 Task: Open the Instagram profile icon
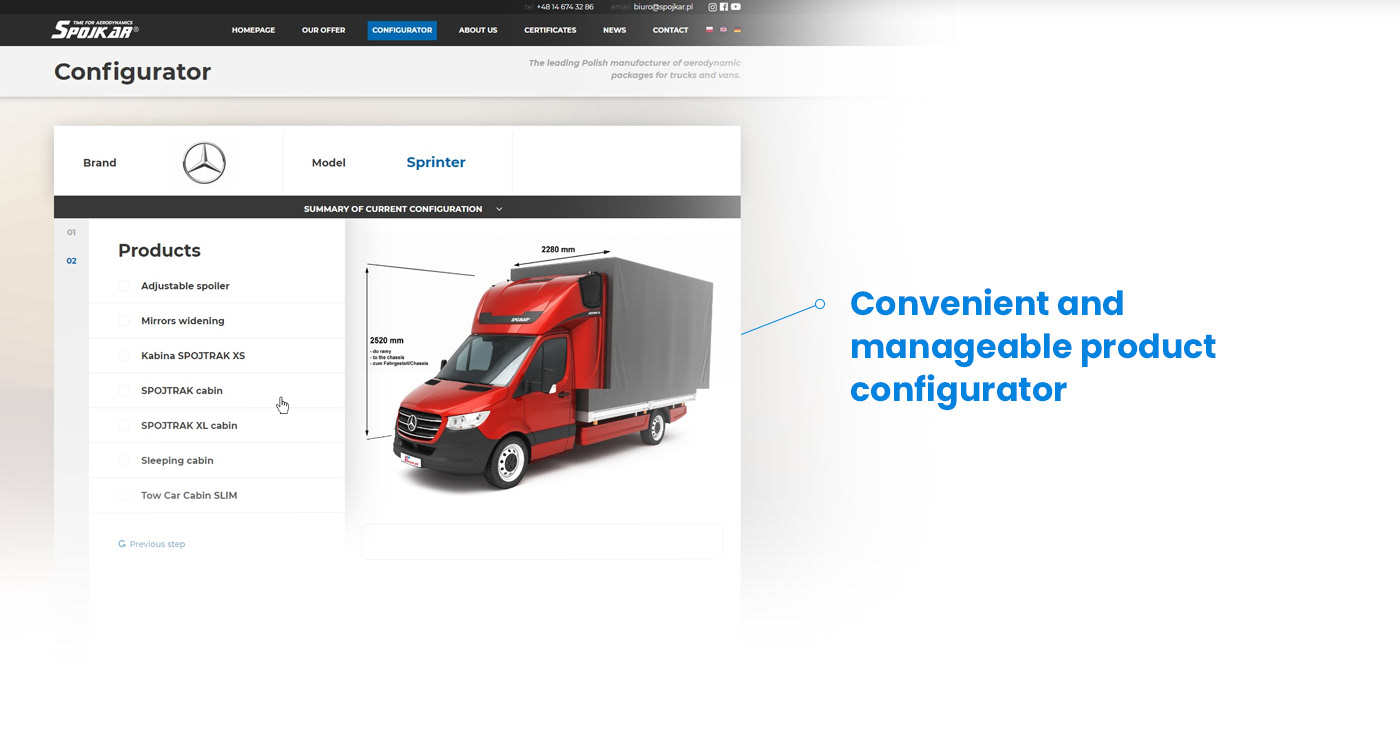coord(713,7)
